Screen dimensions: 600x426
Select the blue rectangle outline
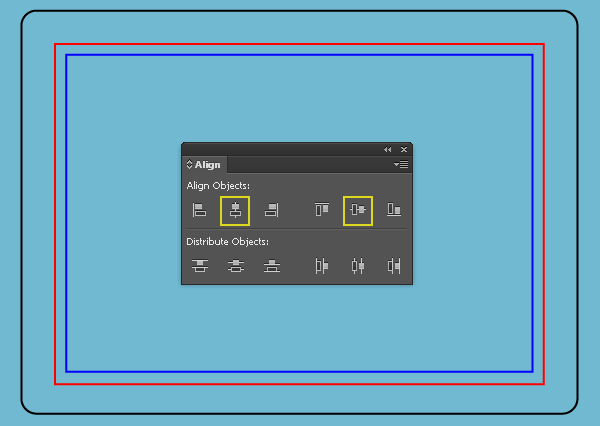(299, 55)
